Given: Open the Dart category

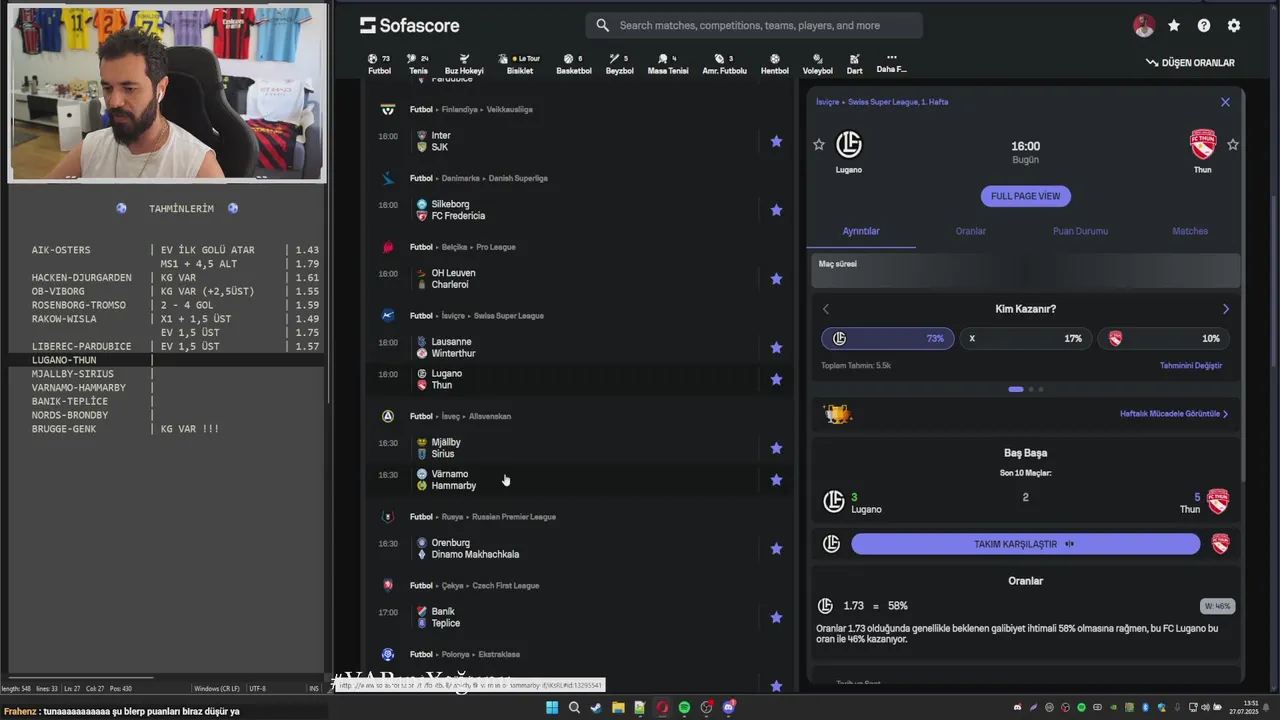Looking at the screenshot, I should [x=854, y=64].
